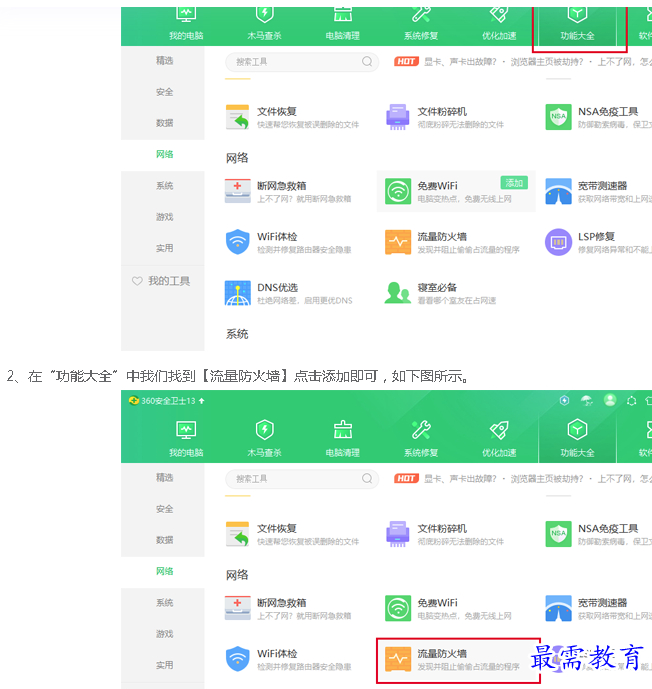
Task: Switch to 木马查杀 tab in lower window
Action: pyautogui.click(x=264, y=438)
